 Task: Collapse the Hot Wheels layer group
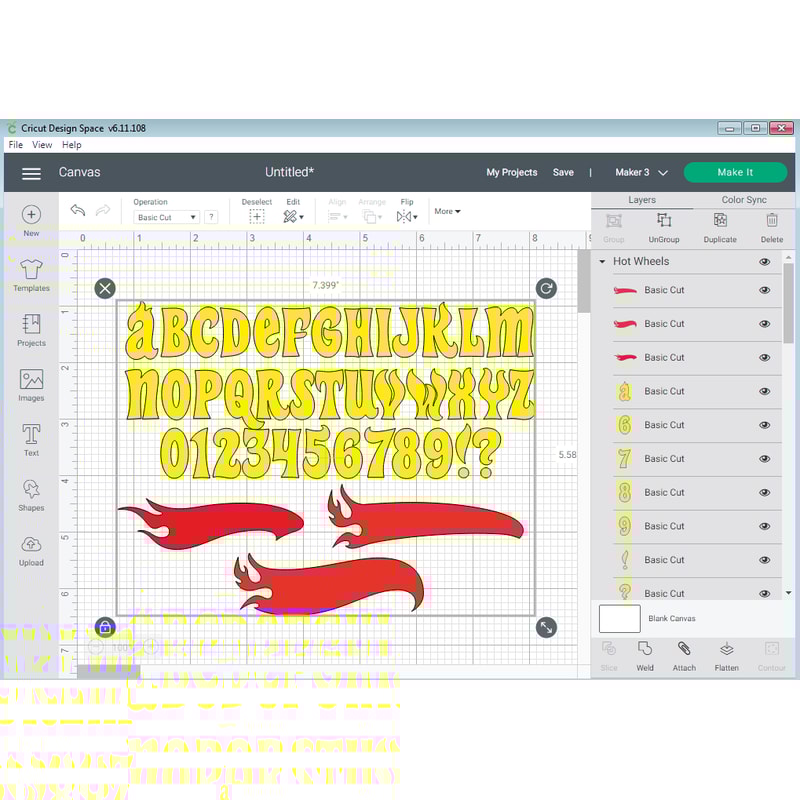602,262
